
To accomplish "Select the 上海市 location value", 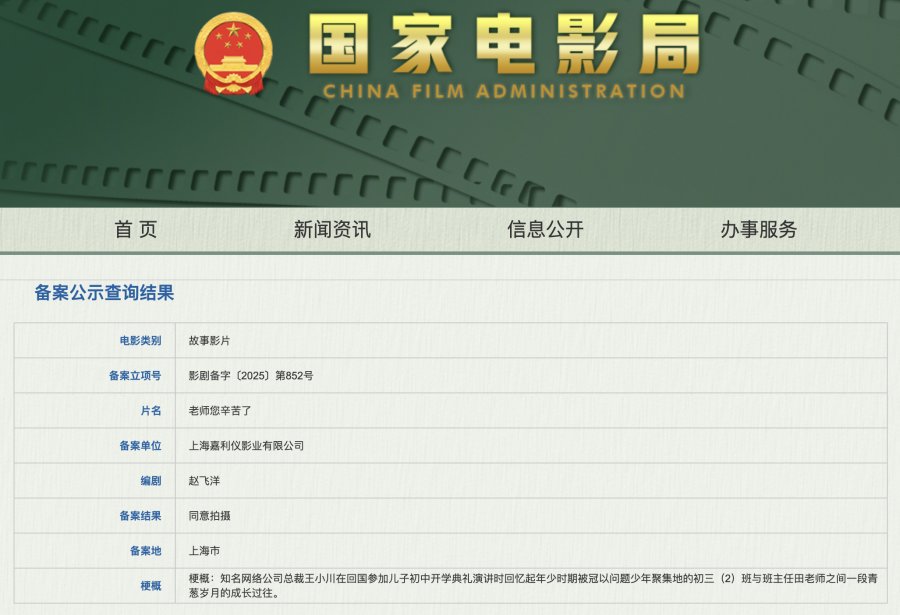I will (204, 551).
